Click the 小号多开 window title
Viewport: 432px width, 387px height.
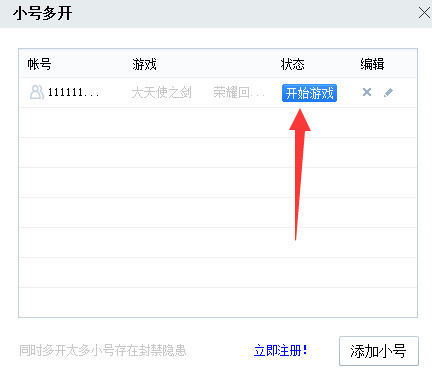tap(42, 14)
